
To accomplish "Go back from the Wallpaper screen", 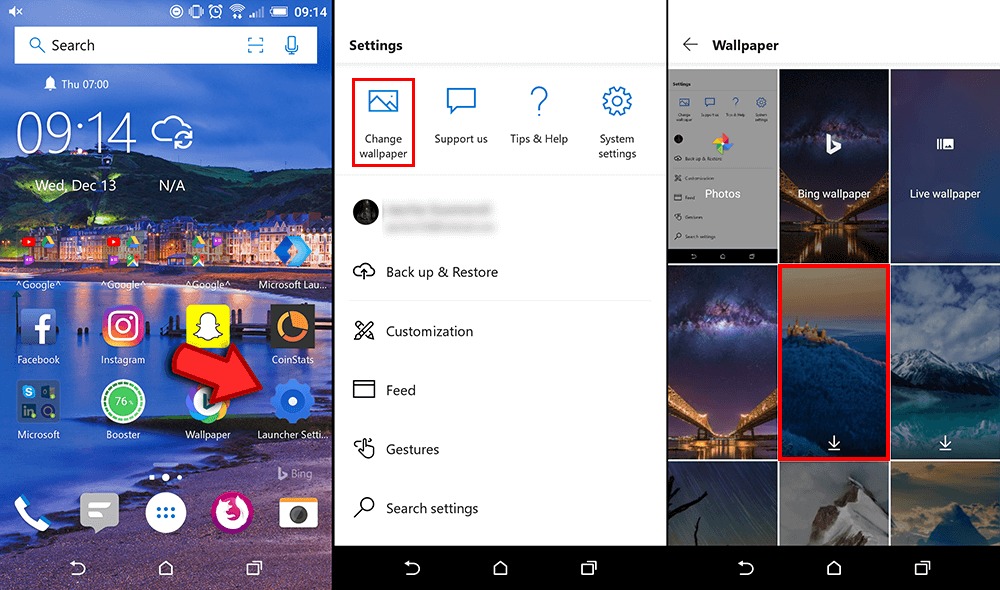I will (690, 44).
